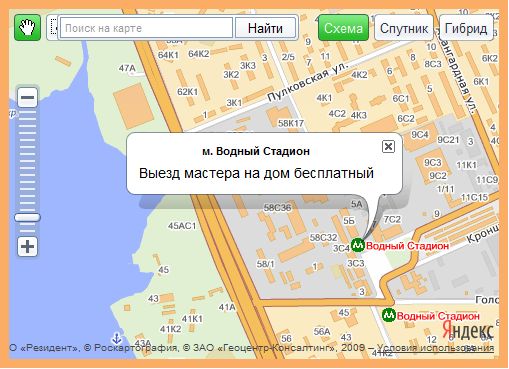
Task: Click the zoom slider handle
Action: coord(27,218)
